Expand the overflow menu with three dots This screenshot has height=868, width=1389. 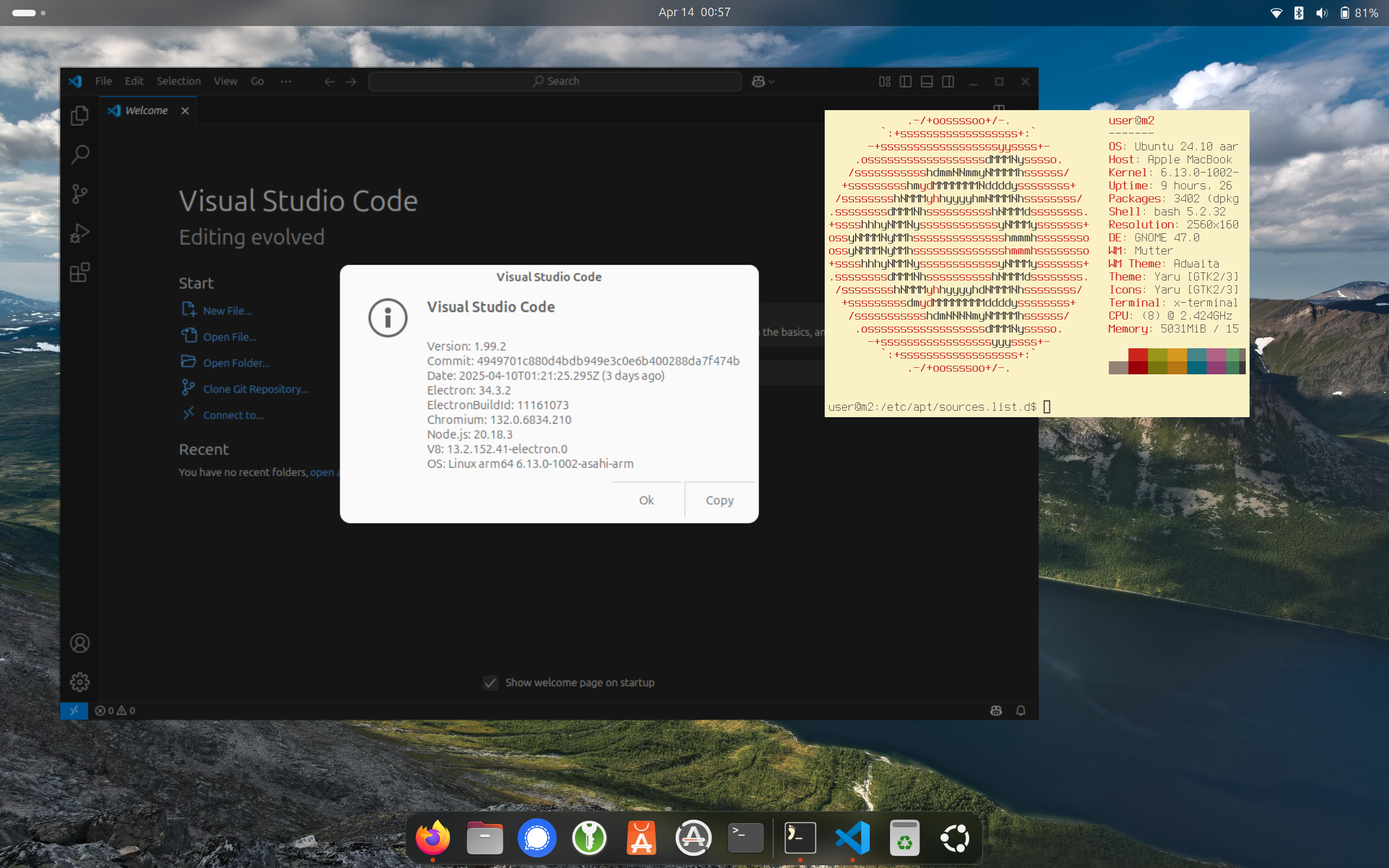(x=286, y=81)
